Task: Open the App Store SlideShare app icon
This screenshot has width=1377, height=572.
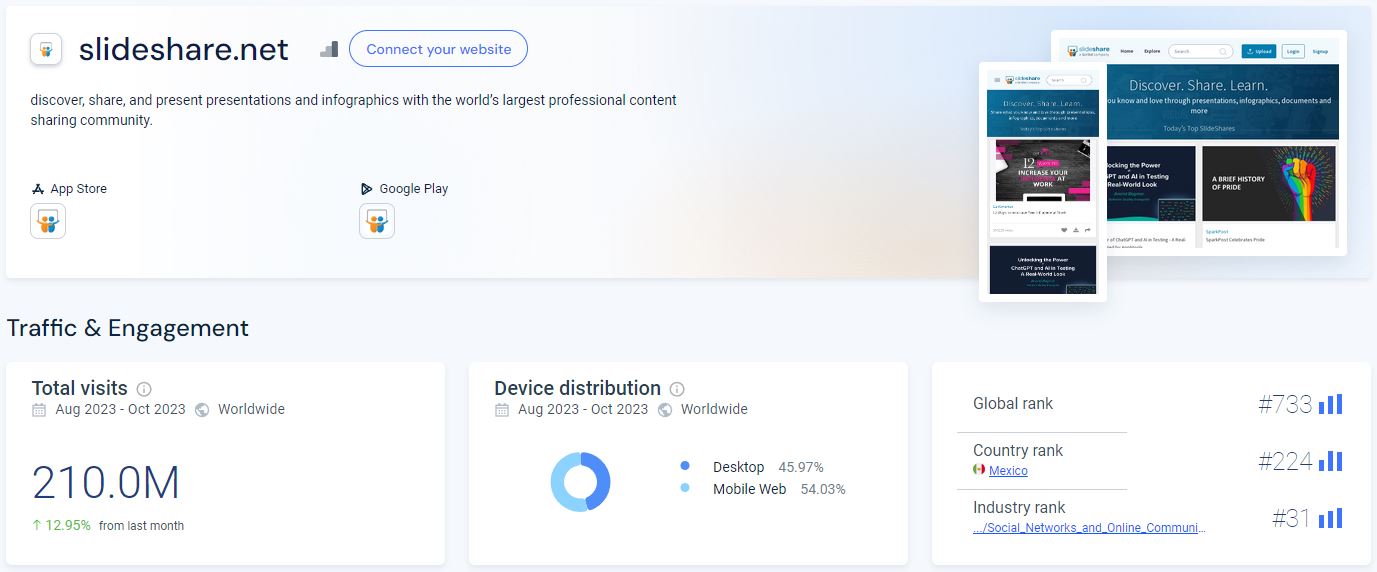Action: pos(48,221)
